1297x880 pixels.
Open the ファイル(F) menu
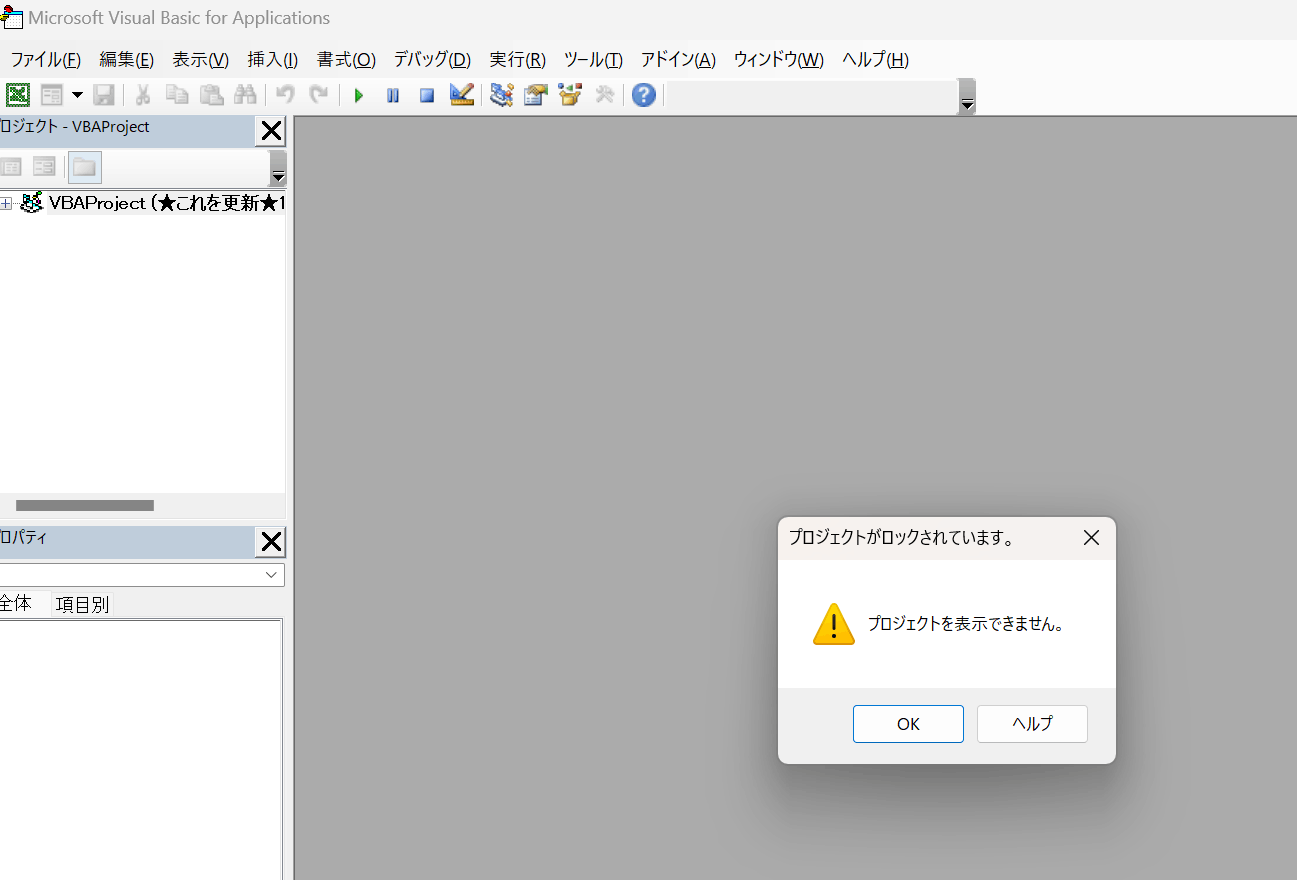click(46, 59)
